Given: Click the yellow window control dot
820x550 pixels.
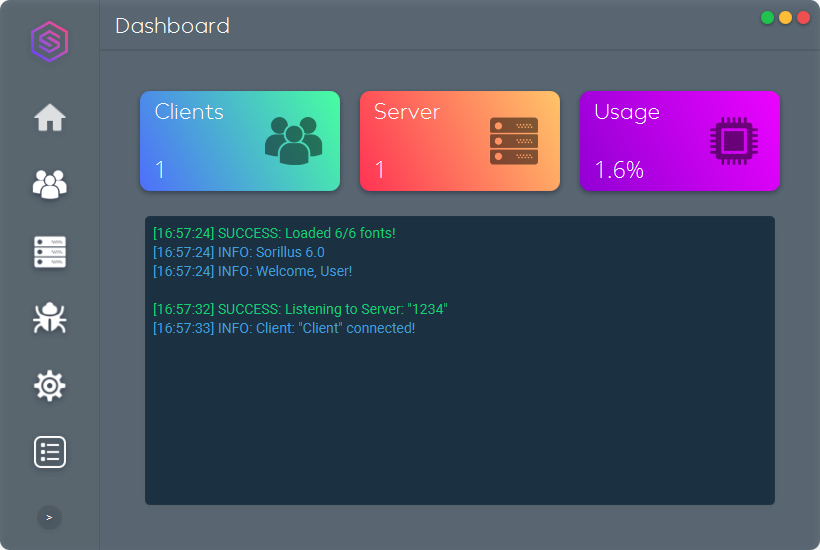Looking at the screenshot, I should (x=785, y=18).
